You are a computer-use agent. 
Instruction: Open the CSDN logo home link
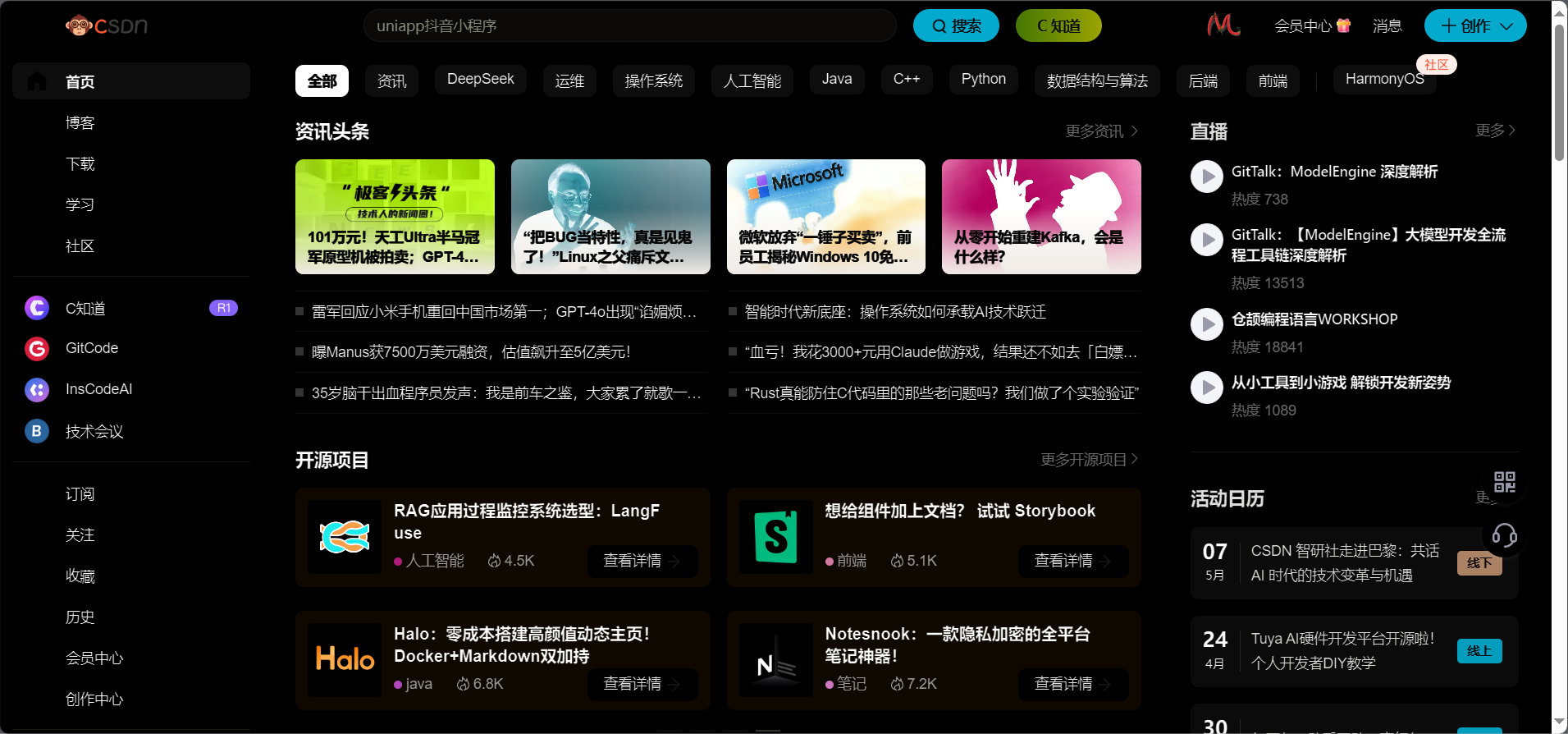[107, 26]
